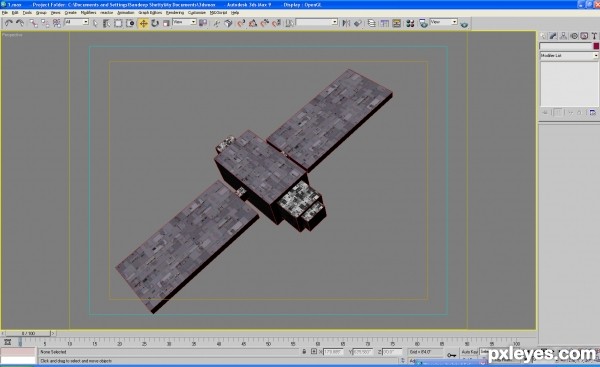Activate the Select and Move tool
Image resolution: width=600 pixels, height=367 pixels.
click(x=143, y=23)
